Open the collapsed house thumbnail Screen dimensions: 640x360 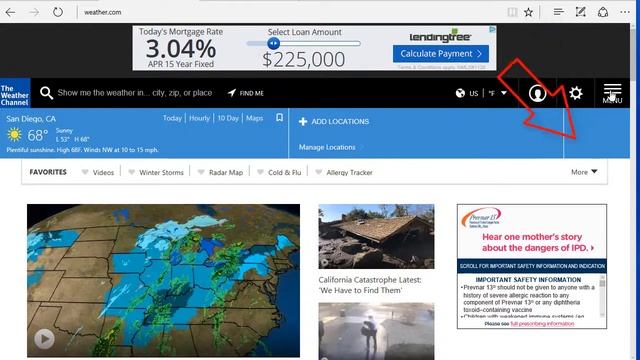(376, 236)
